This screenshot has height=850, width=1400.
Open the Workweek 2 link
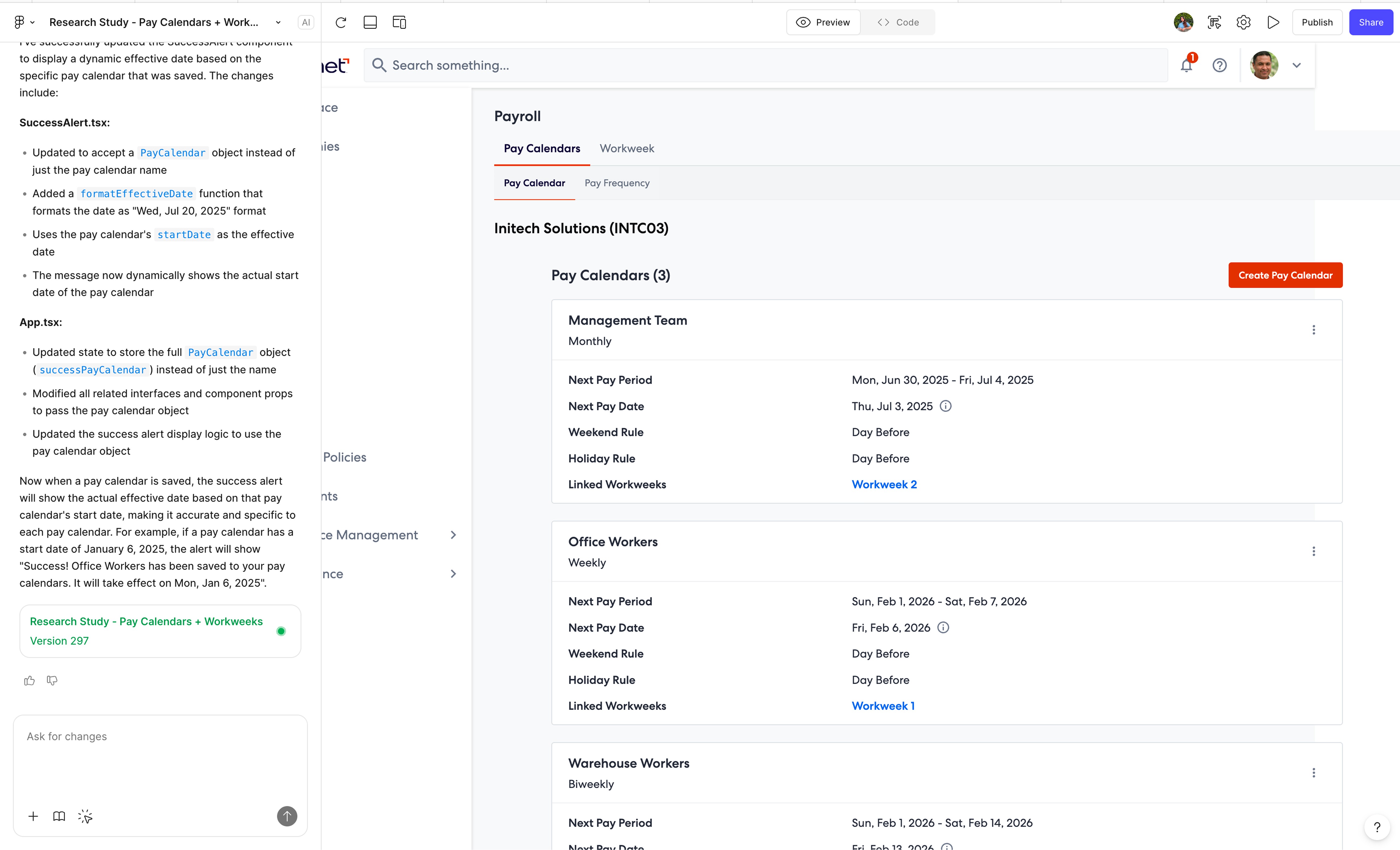[884, 484]
